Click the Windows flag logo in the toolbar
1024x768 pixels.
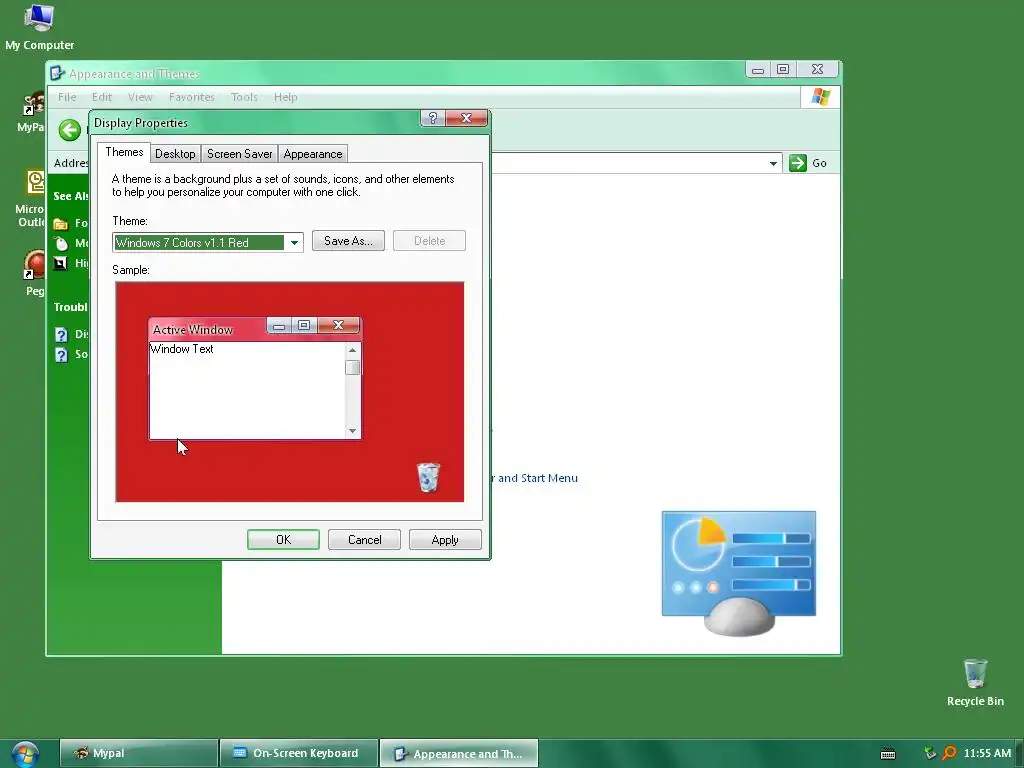point(820,97)
